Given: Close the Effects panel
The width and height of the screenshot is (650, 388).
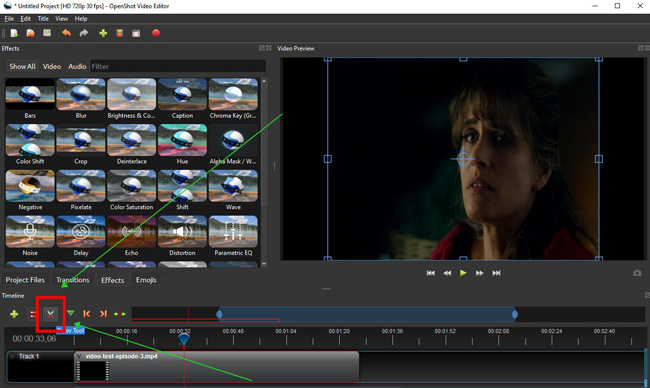Looking at the screenshot, I should click(269, 48).
